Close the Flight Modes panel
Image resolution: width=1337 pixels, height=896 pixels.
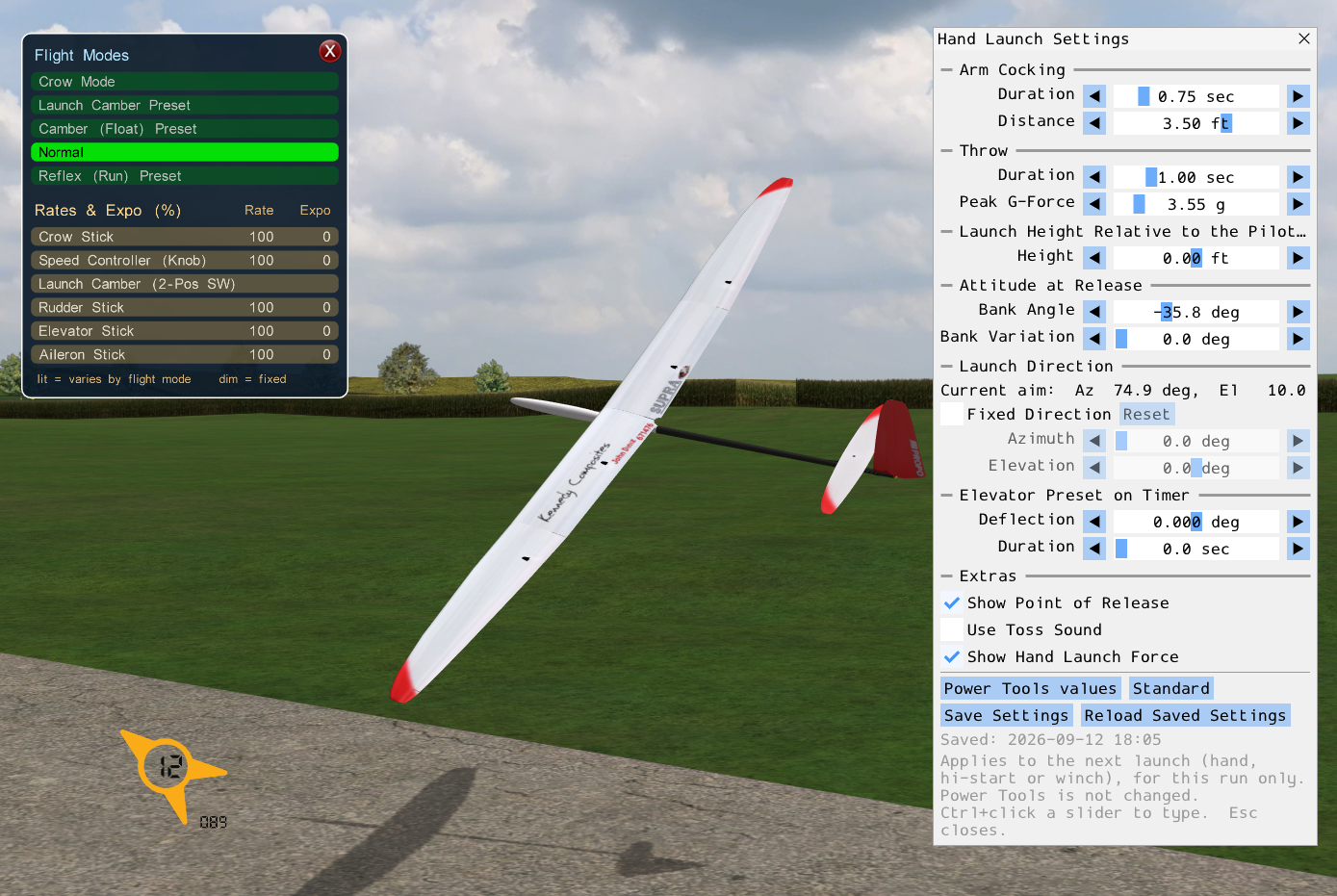(330, 51)
